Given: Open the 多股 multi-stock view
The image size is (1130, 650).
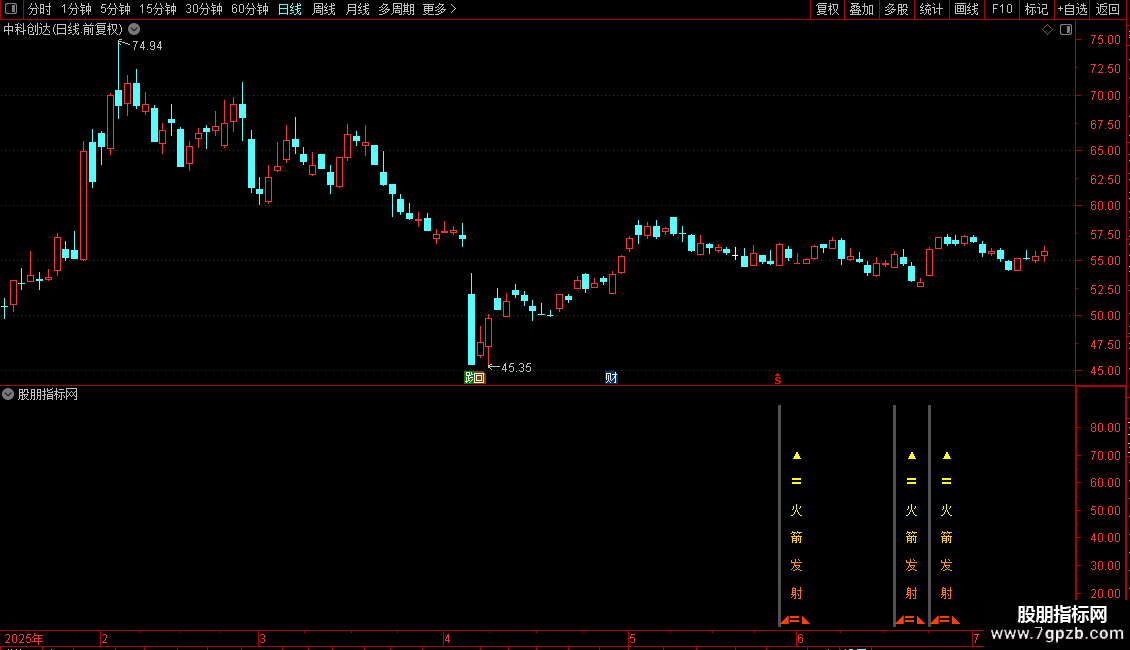Looking at the screenshot, I should 896,9.
